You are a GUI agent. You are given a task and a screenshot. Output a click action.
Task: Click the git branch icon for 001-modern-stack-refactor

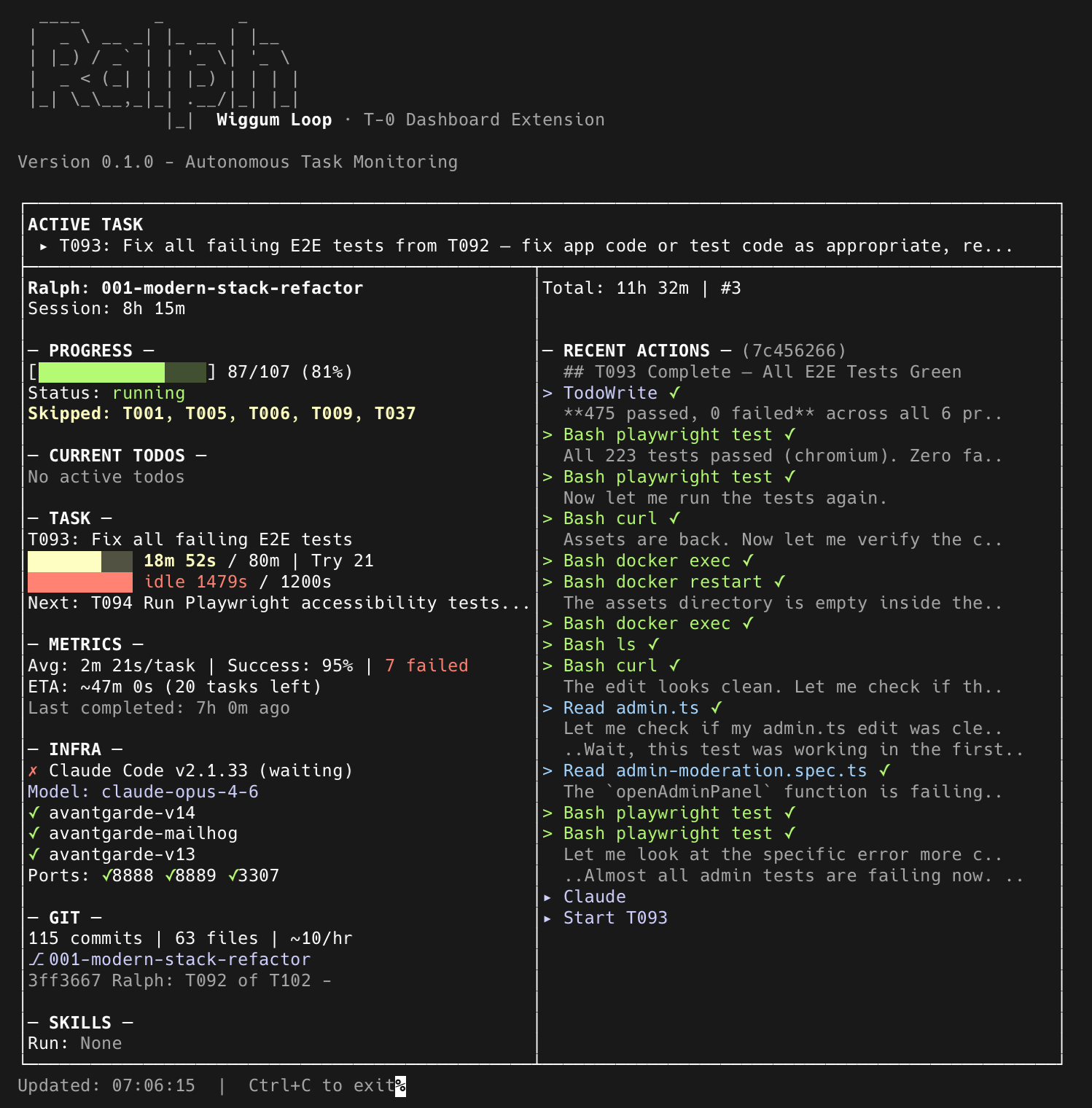pos(36,959)
